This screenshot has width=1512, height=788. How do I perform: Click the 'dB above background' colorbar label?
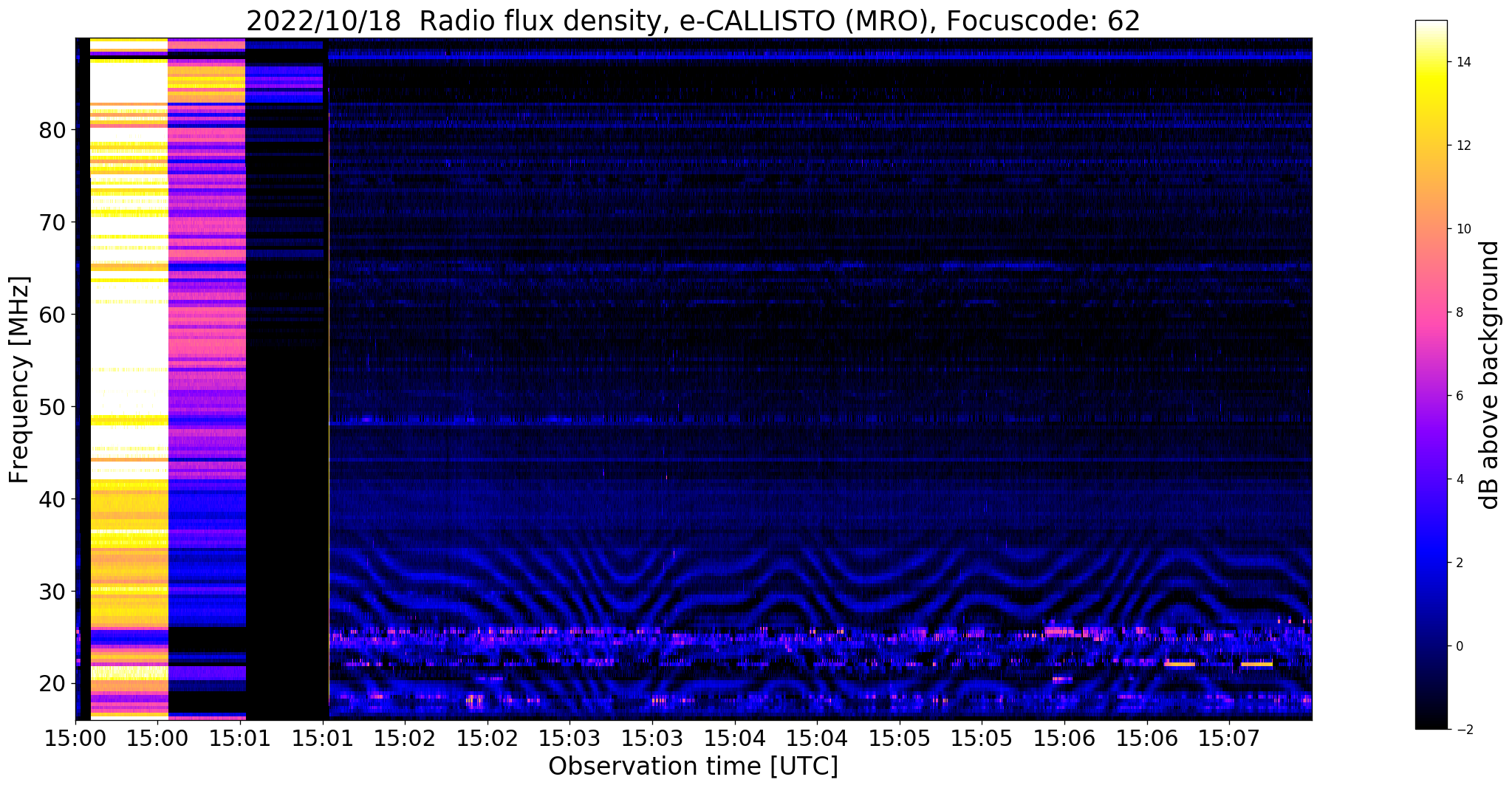pyautogui.click(x=1490, y=374)
